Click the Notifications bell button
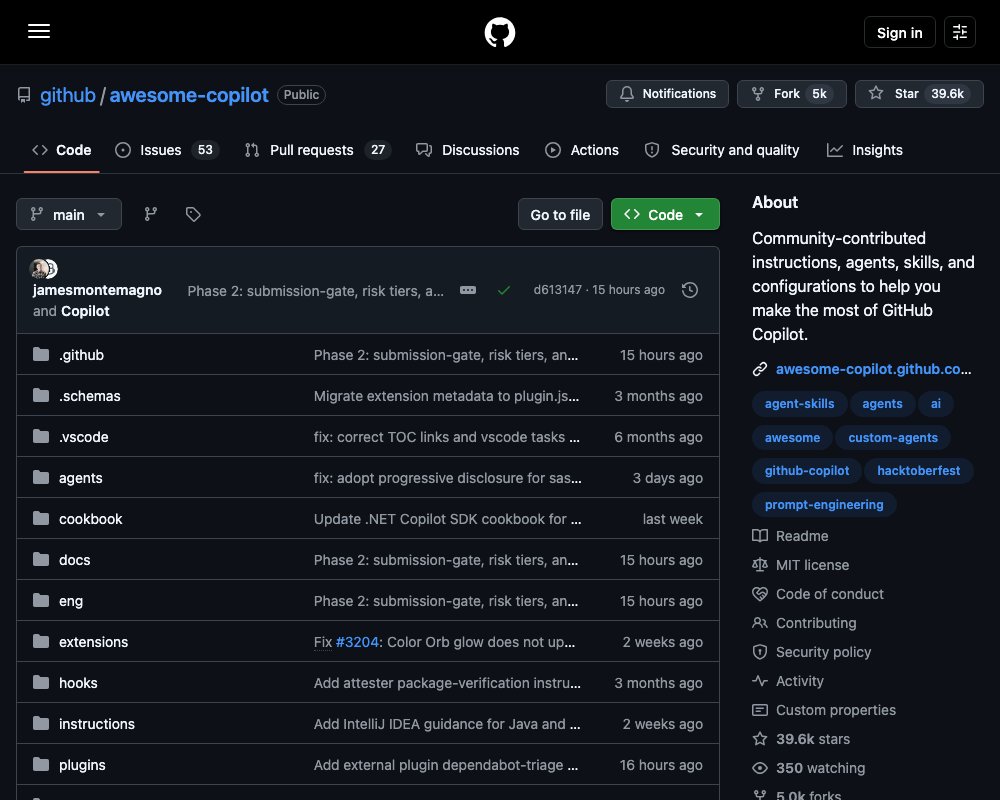Image resolution: width=1000 pixels, height=800 pixels. (x=667, y=94)
